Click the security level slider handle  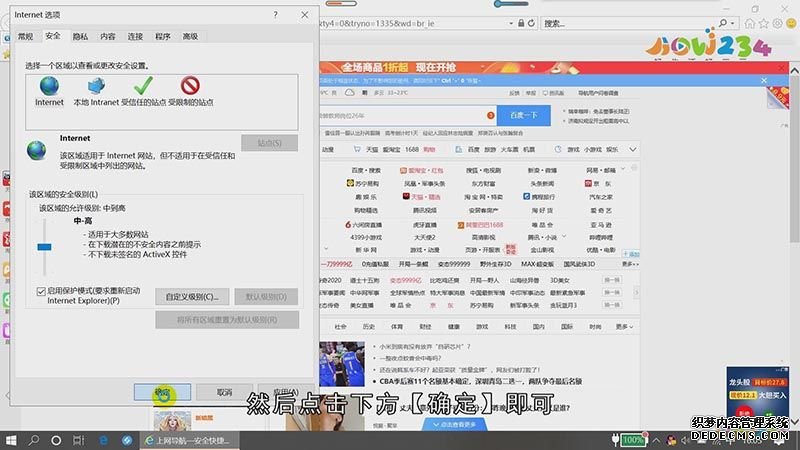[x=44, y=247]
